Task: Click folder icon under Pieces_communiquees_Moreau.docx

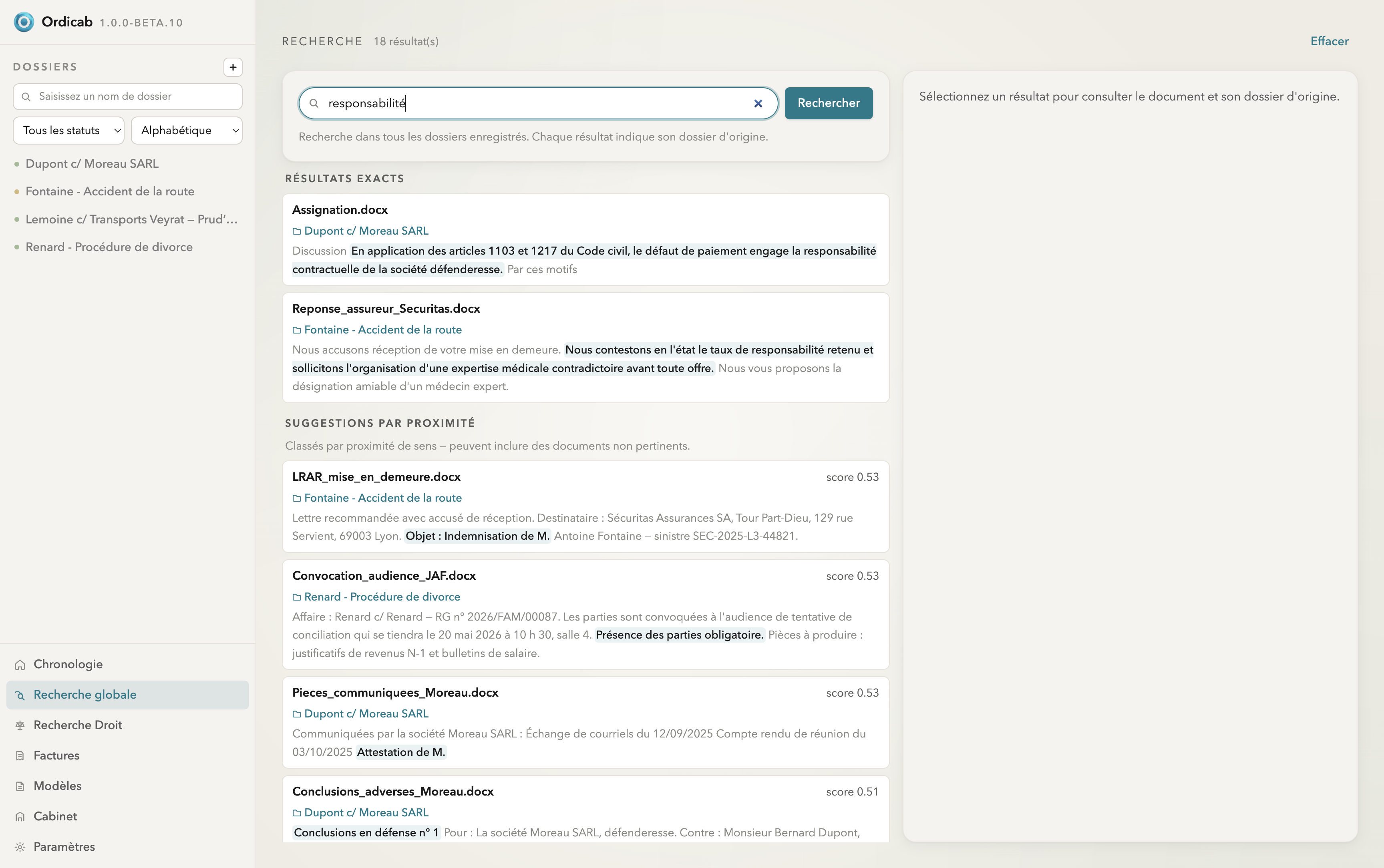Action: click(x=297, y=714)
